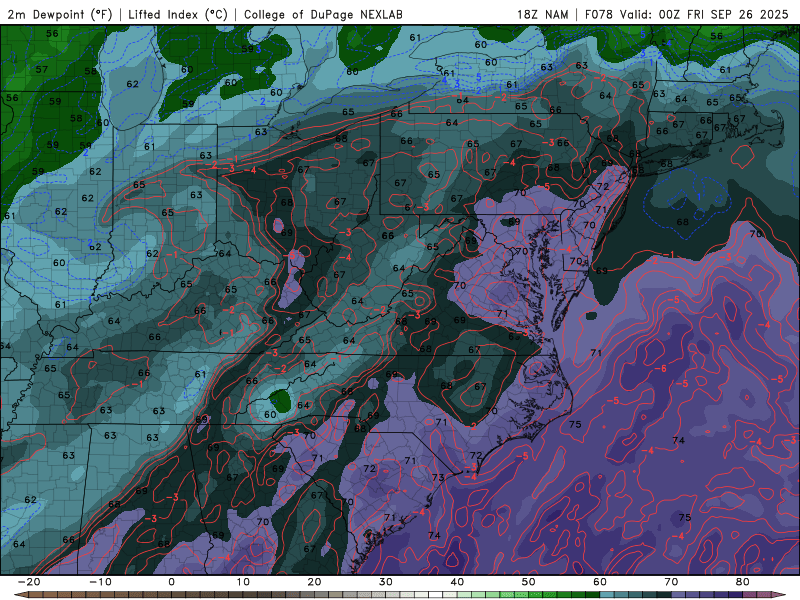Click the '-10' color scale tick label

click(x=100, y=582)
